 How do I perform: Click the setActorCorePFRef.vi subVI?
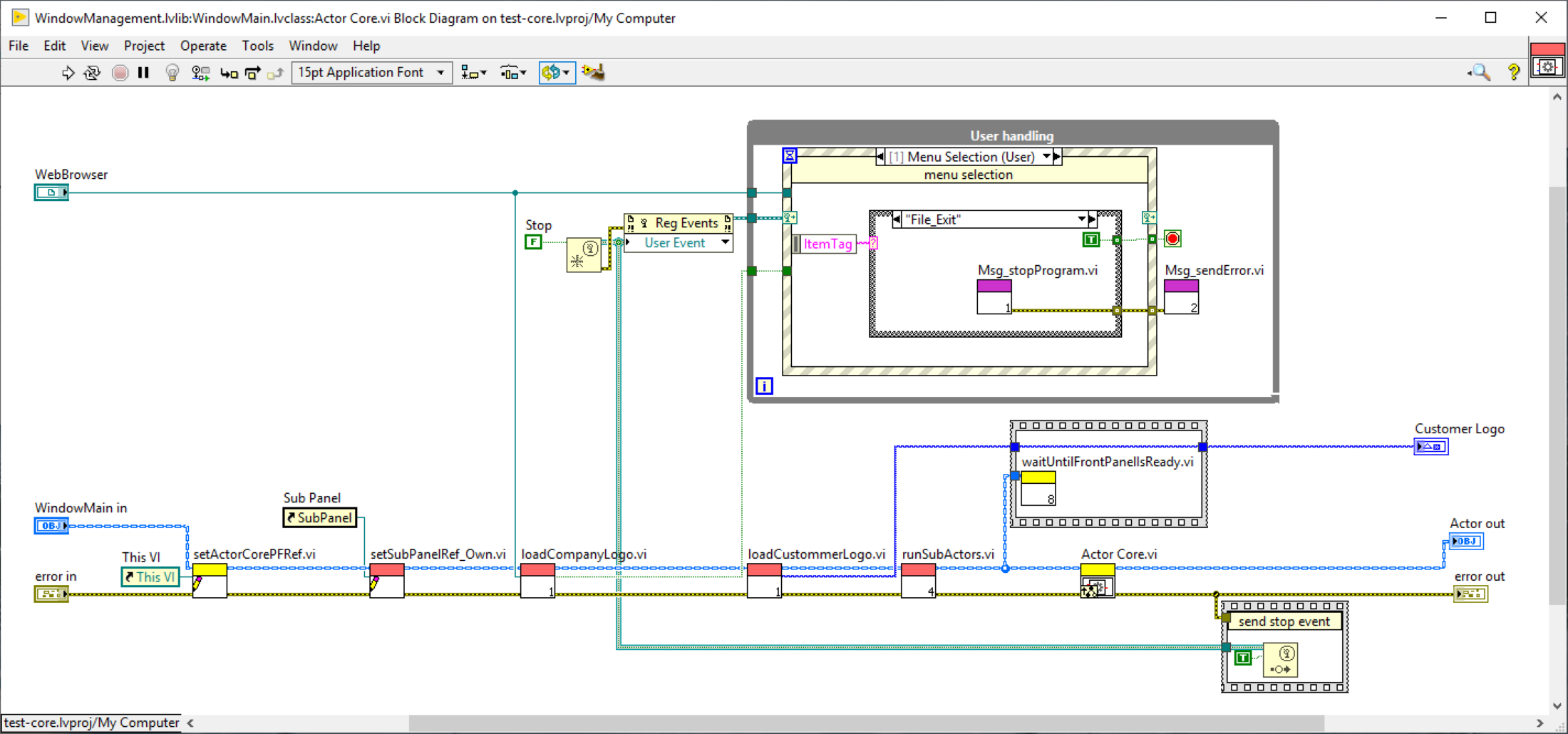click(210, 581)
